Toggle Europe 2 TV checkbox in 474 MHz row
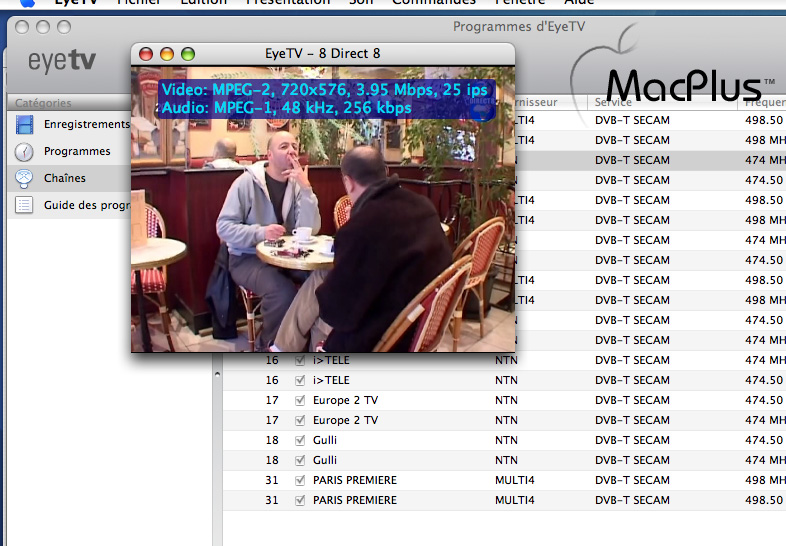Viewport: 786px width, 546px height. pos(300,420)
